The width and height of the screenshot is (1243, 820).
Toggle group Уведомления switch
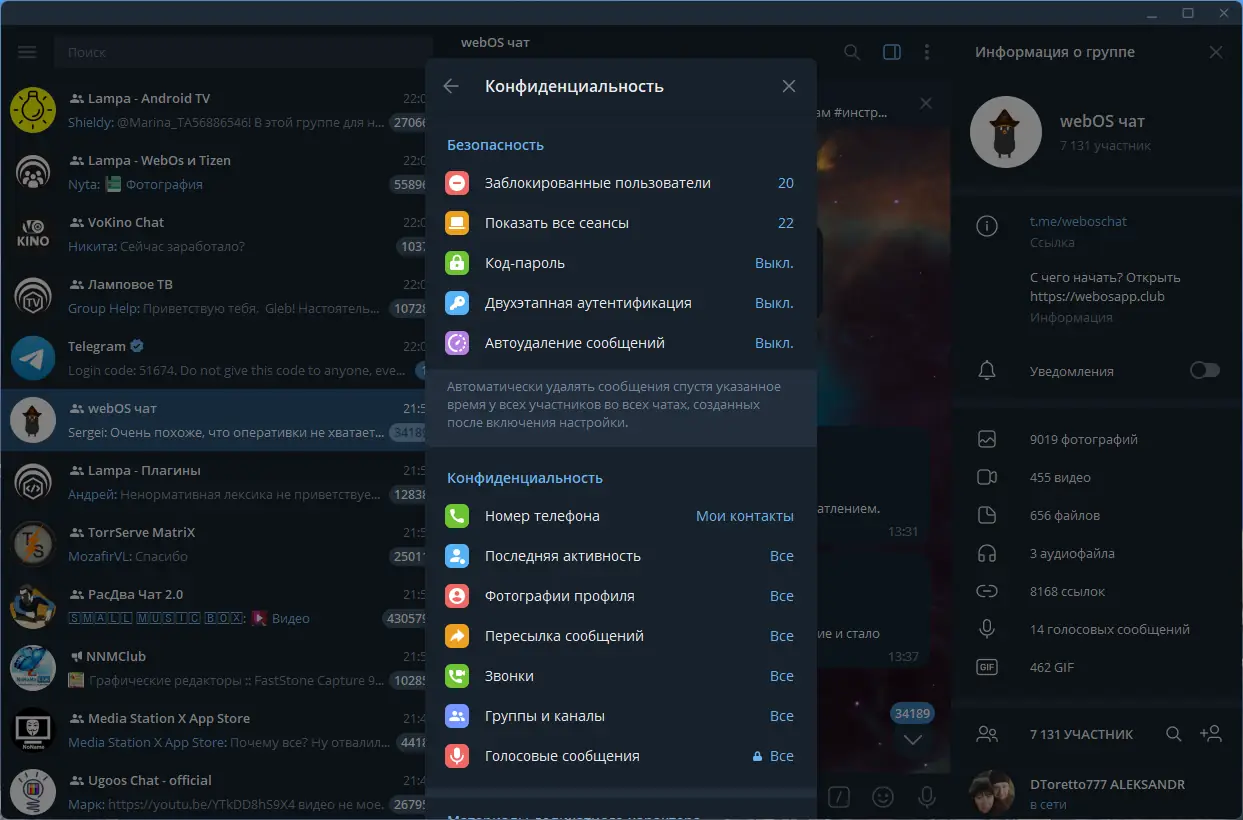(1205, 371)
